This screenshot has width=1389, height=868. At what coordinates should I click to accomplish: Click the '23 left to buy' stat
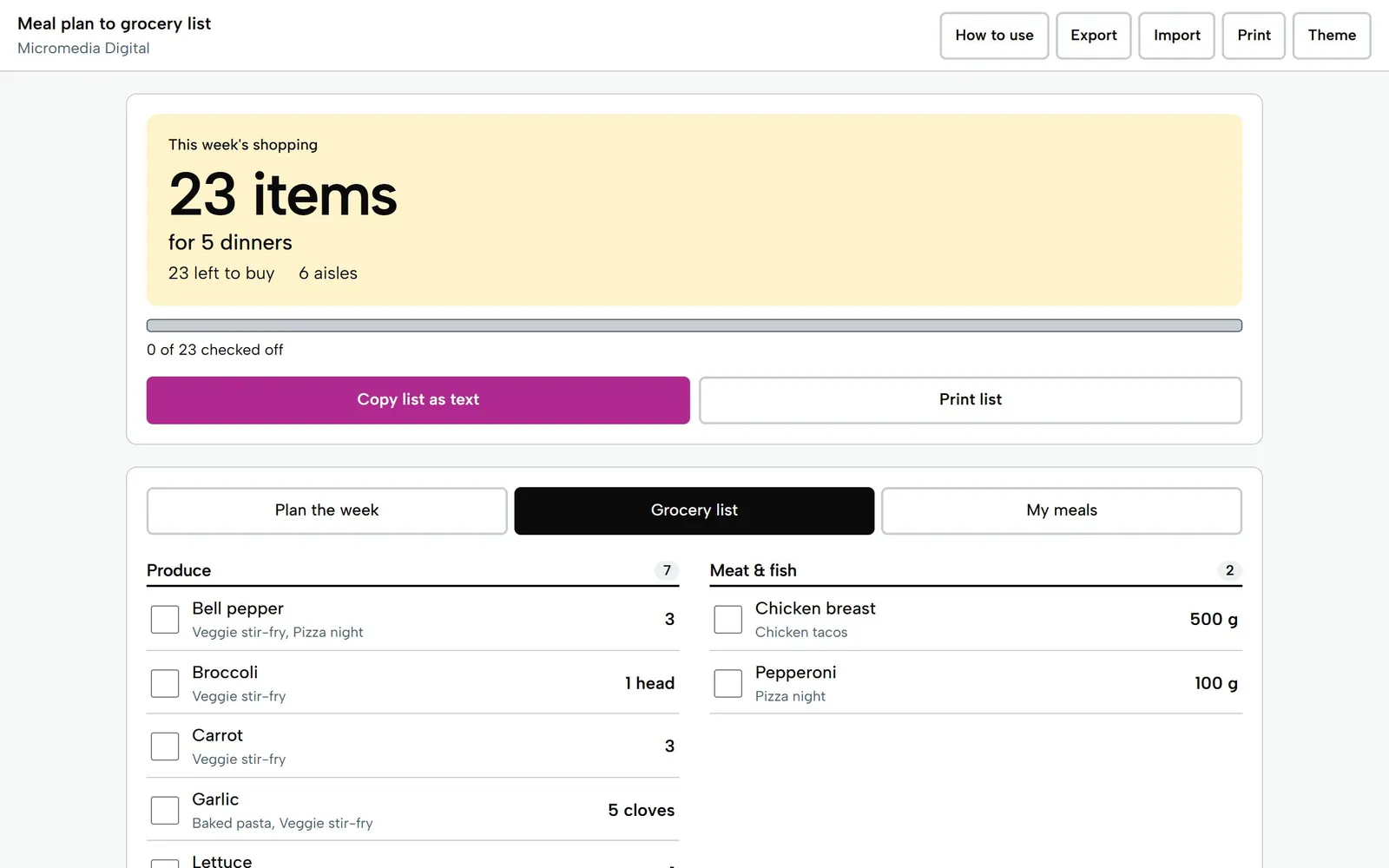click(221, 273)
